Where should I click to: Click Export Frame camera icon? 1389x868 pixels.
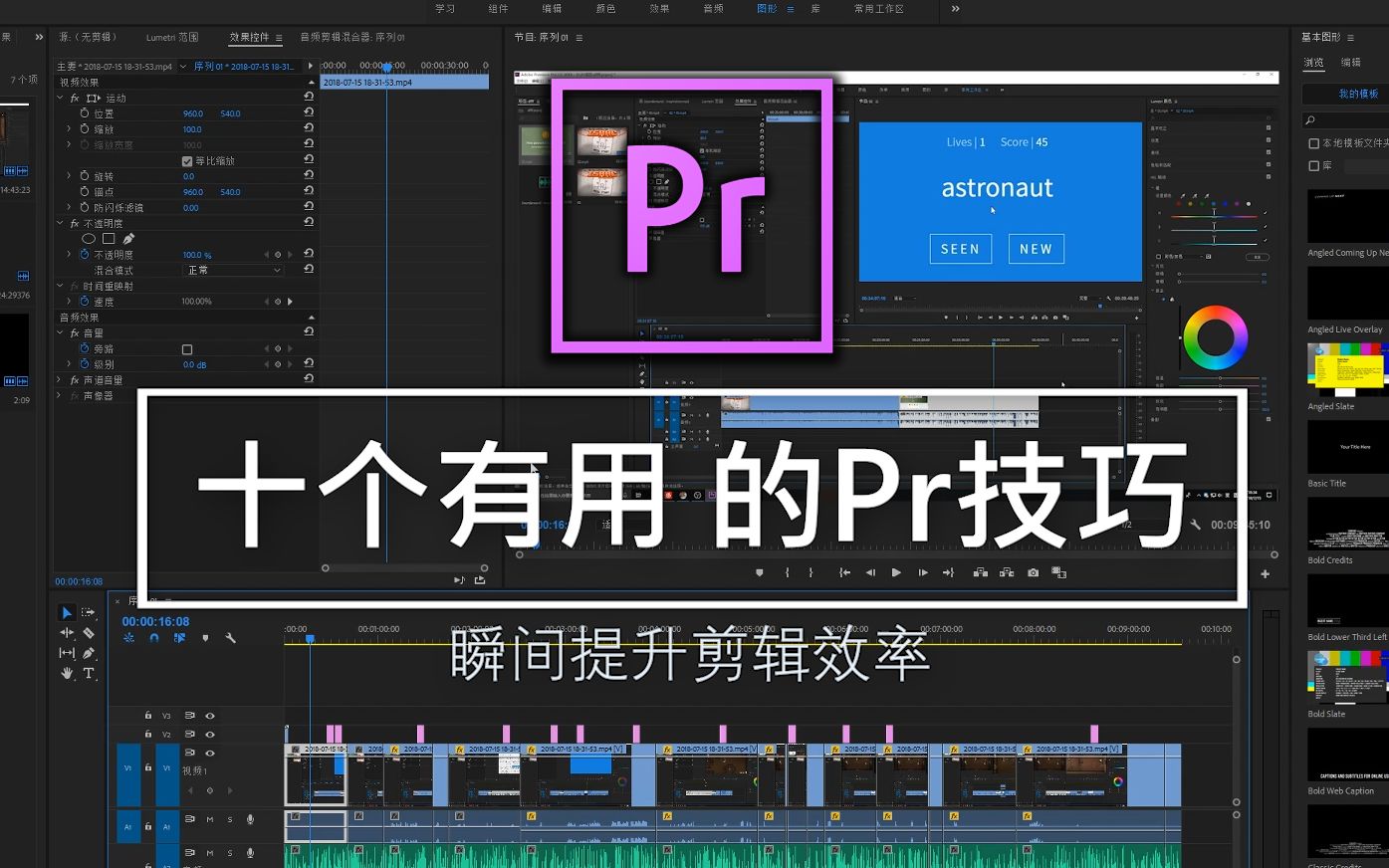click(1033, 572)
